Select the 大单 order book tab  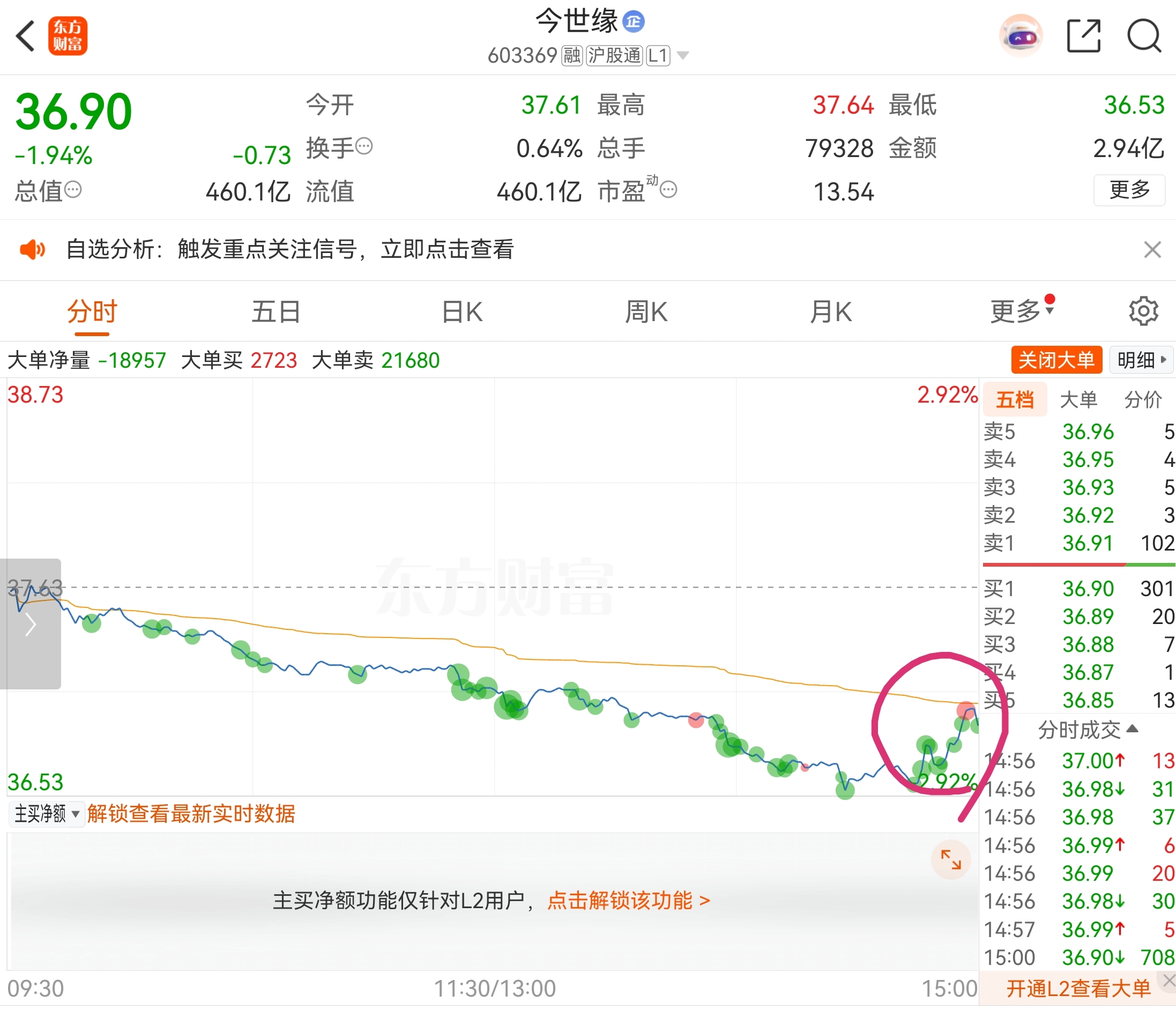click(1078, 400)
